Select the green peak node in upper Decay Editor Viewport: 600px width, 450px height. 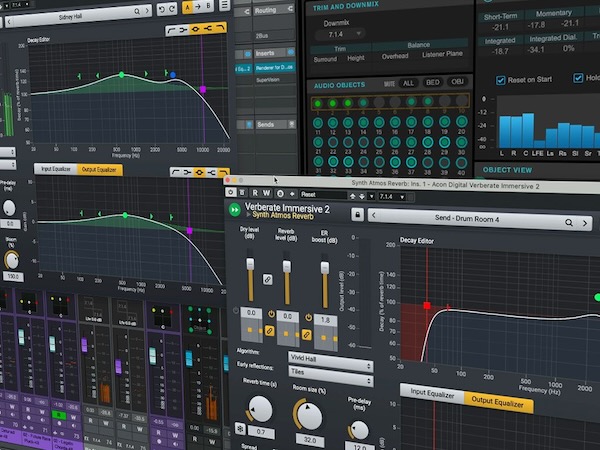(x=121, y=75)
